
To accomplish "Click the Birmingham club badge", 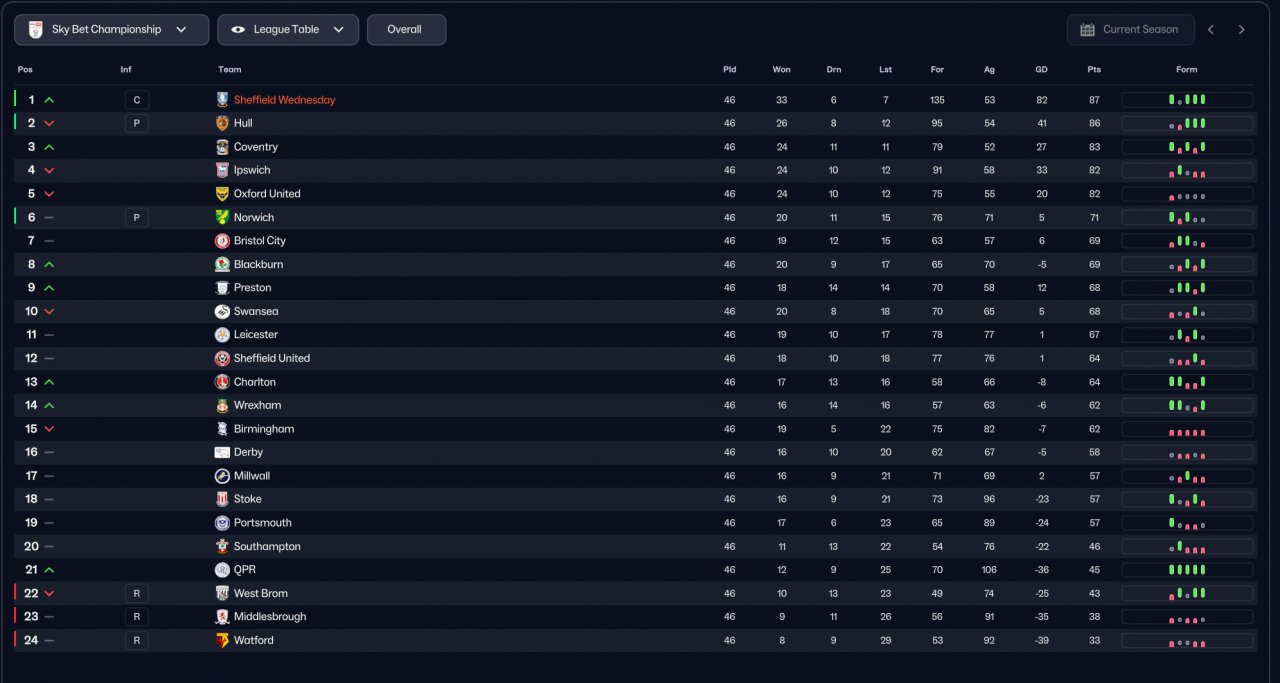I will point(222,429).
